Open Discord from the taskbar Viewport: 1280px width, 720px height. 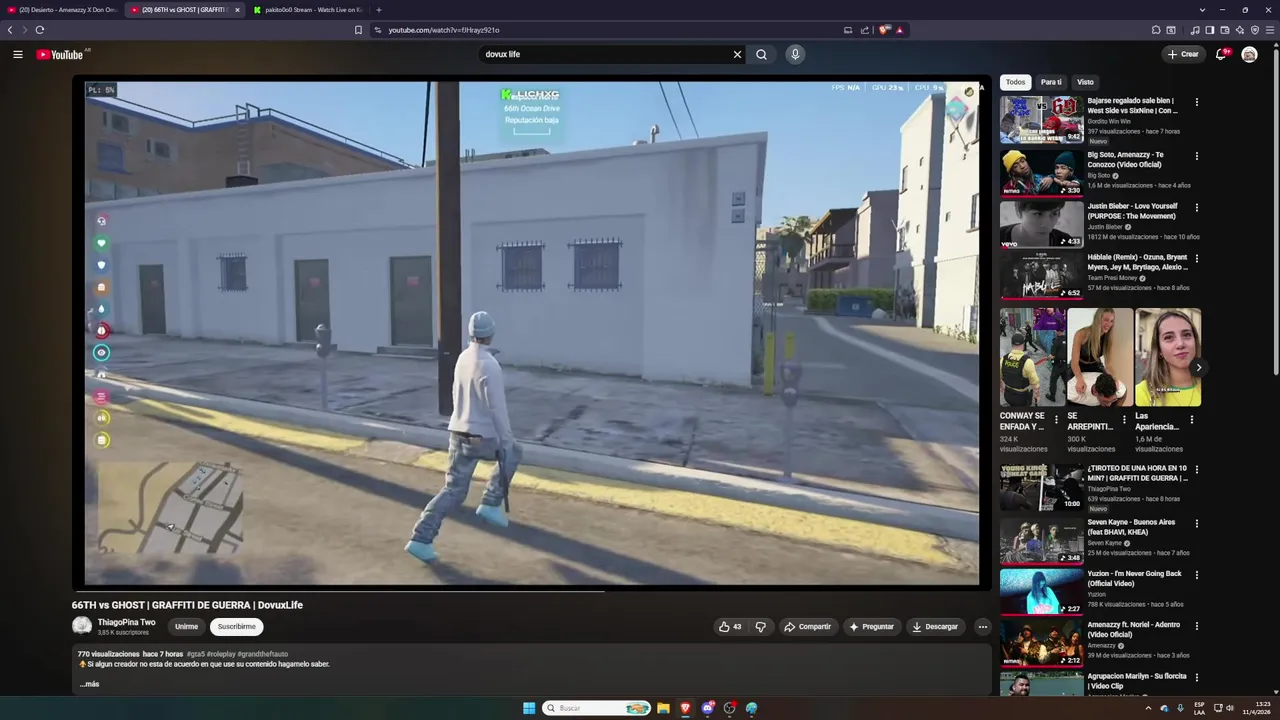(x=708, y=708)
